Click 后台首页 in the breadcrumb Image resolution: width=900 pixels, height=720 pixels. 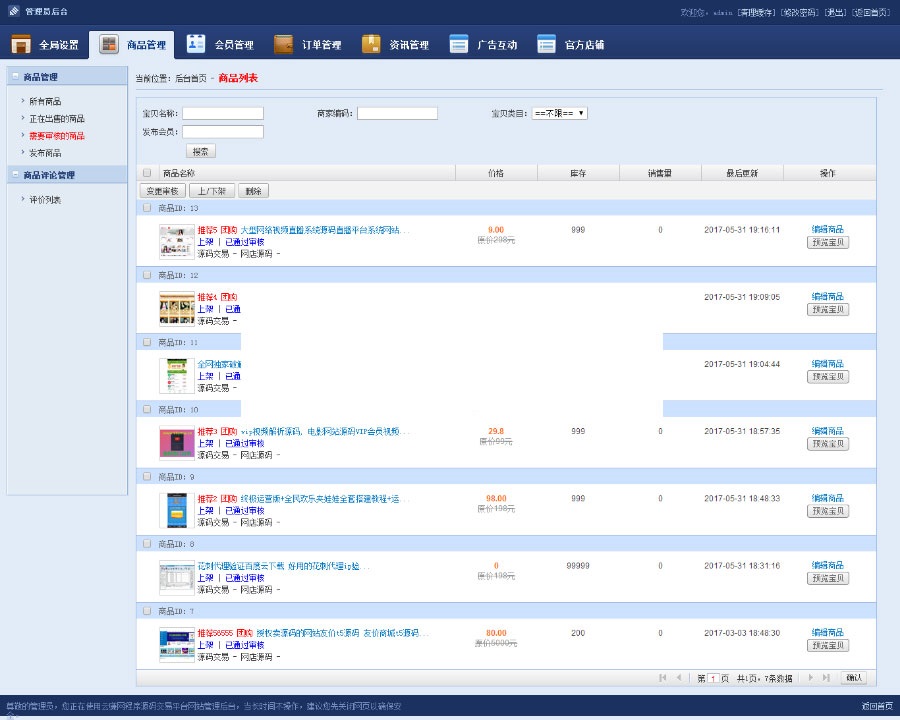pyautogui.click(x=191, y=78)
